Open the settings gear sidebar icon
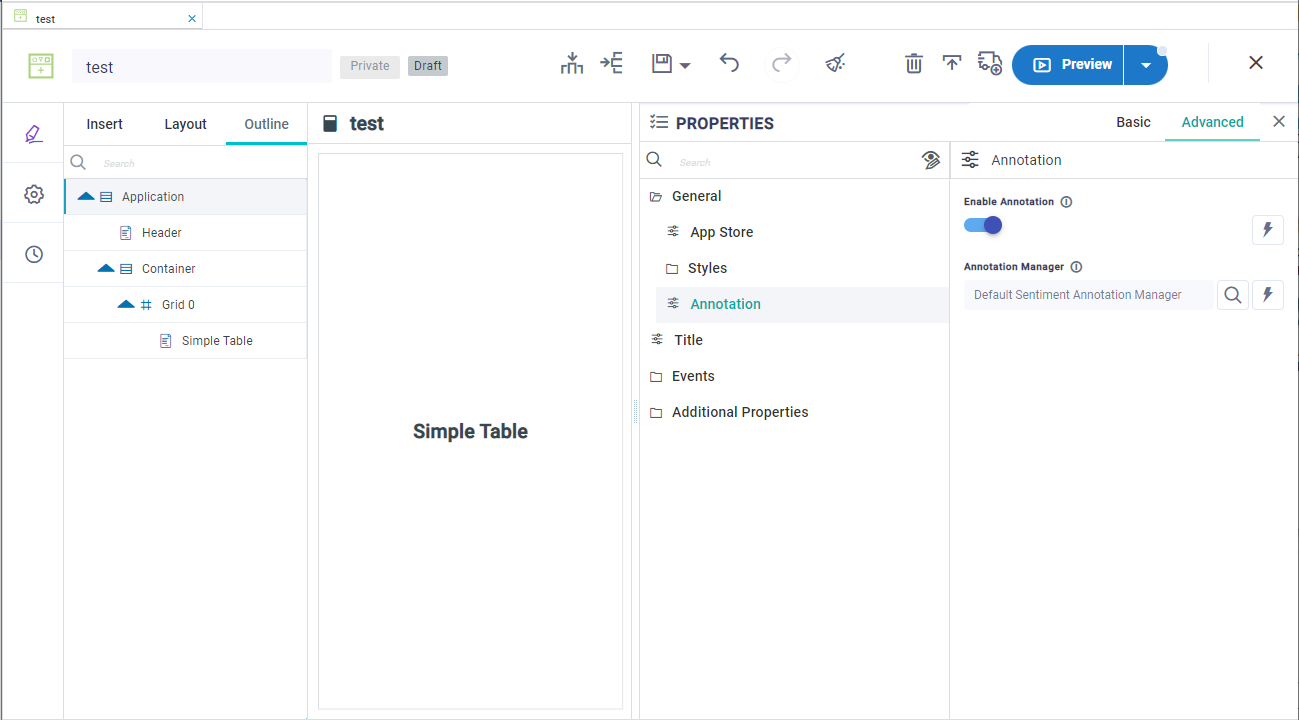Viewport: 1299px width, 720px height. (34, 194)
